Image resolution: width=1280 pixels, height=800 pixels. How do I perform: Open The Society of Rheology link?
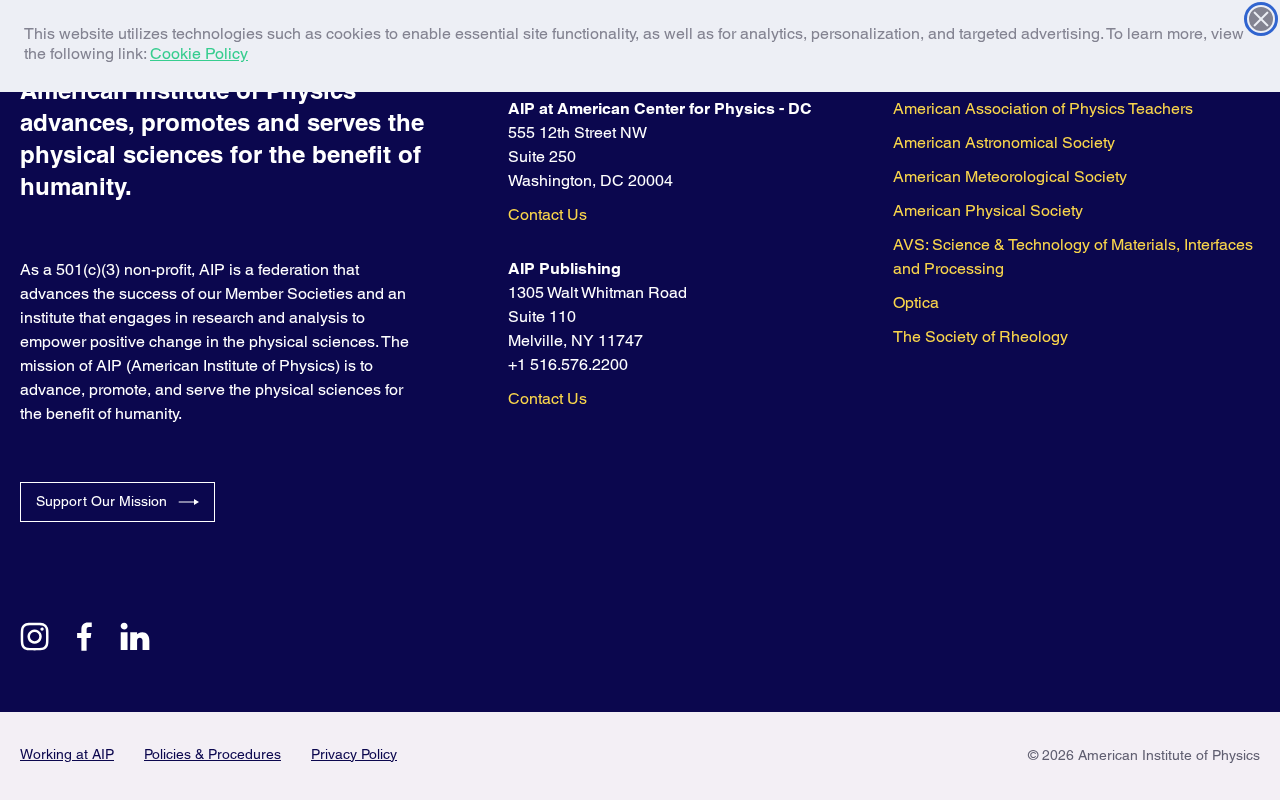click(x=980, y=337)
